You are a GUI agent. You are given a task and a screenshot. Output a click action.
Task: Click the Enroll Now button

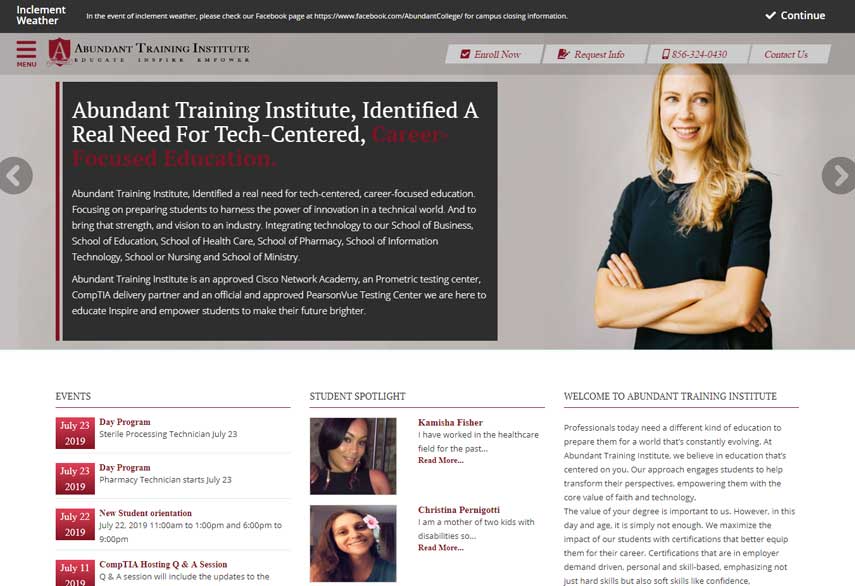coord(493,54)
